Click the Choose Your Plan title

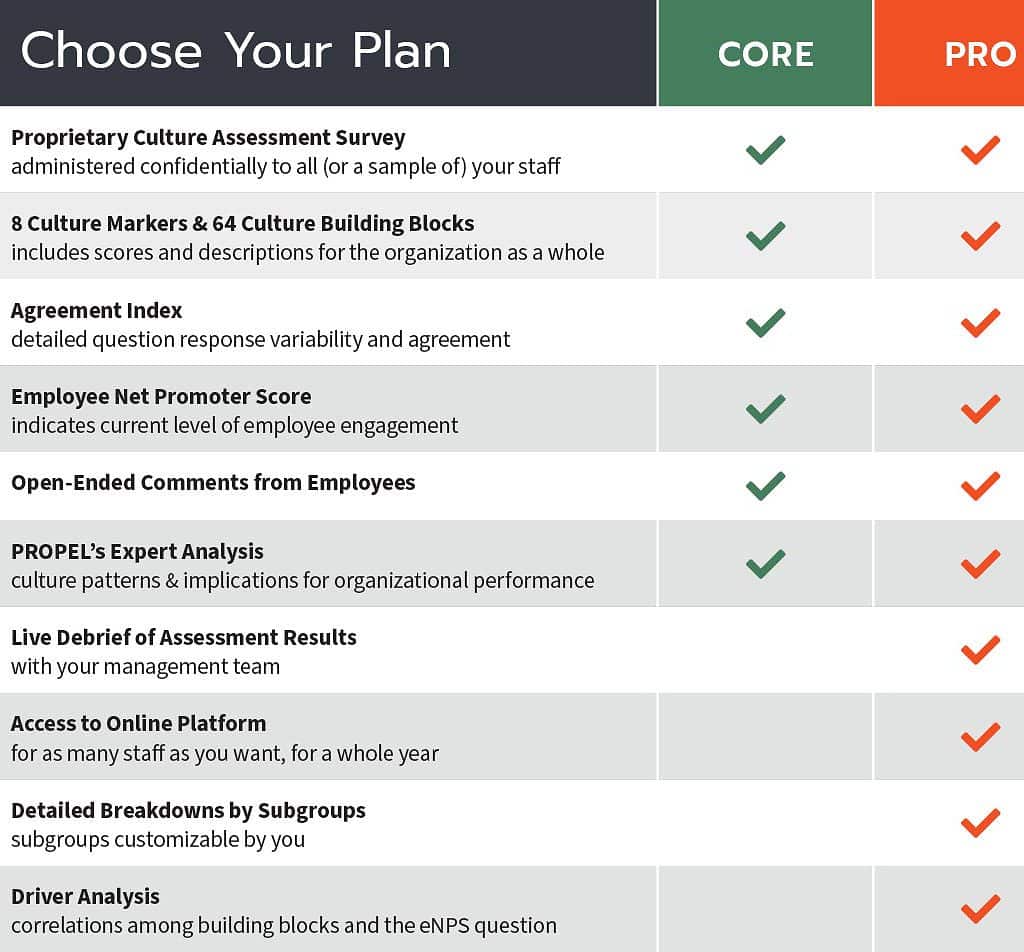[236, 51]
